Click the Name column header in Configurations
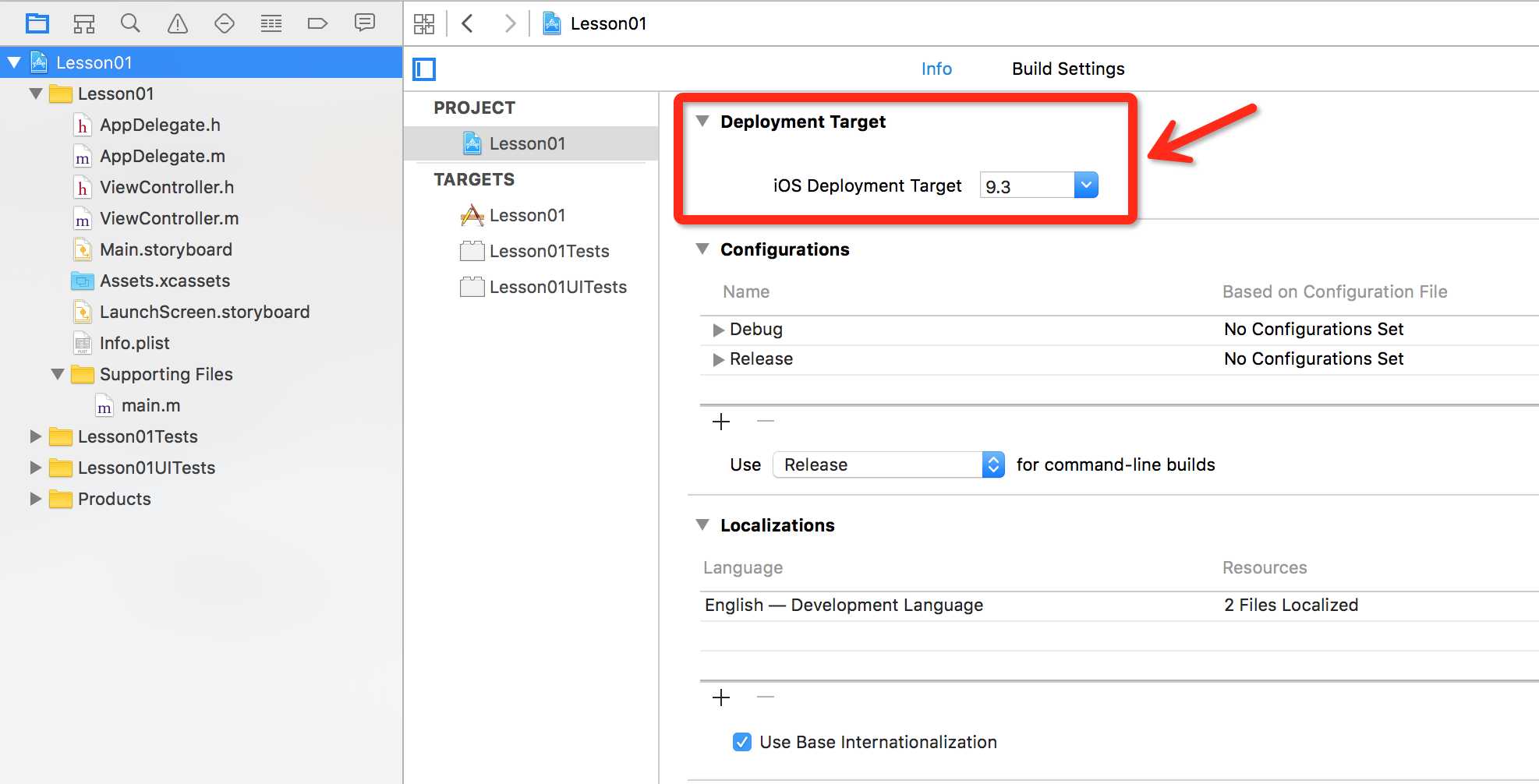Image resolution: width=1539 pixels, height=784 pixels. tap(746, 291)
